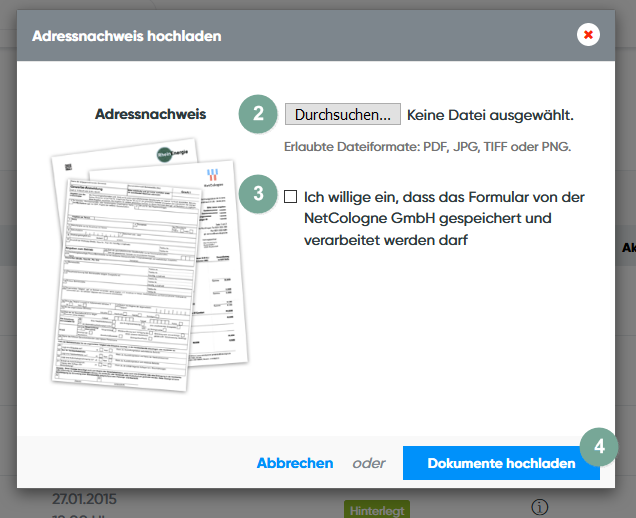Click the dialog title 'Adressnachweis hochladen'

coord(126,36)
